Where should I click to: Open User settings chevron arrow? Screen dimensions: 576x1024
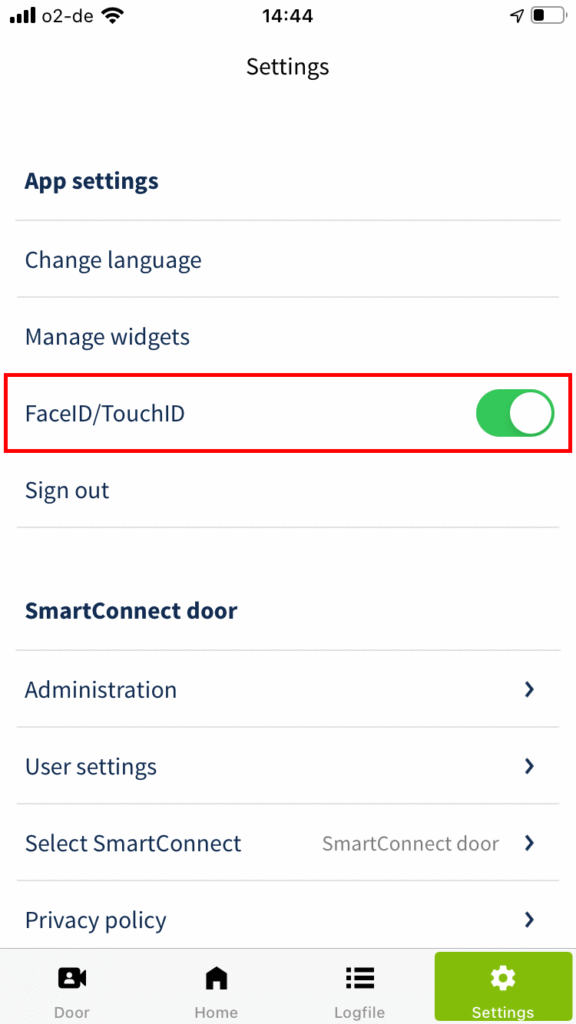530,766
